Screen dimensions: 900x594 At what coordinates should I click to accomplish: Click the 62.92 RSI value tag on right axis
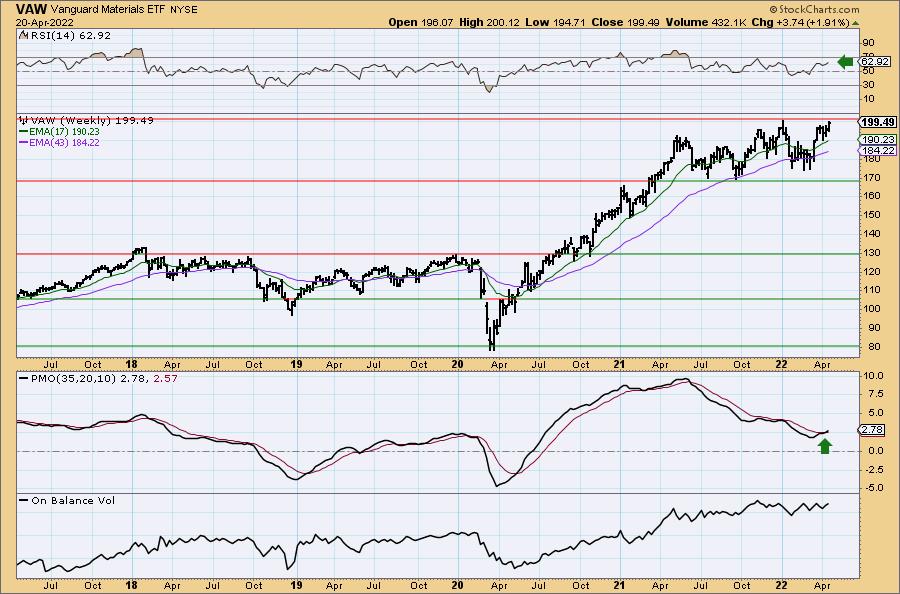pyautogui.click(x=874, y=61)
